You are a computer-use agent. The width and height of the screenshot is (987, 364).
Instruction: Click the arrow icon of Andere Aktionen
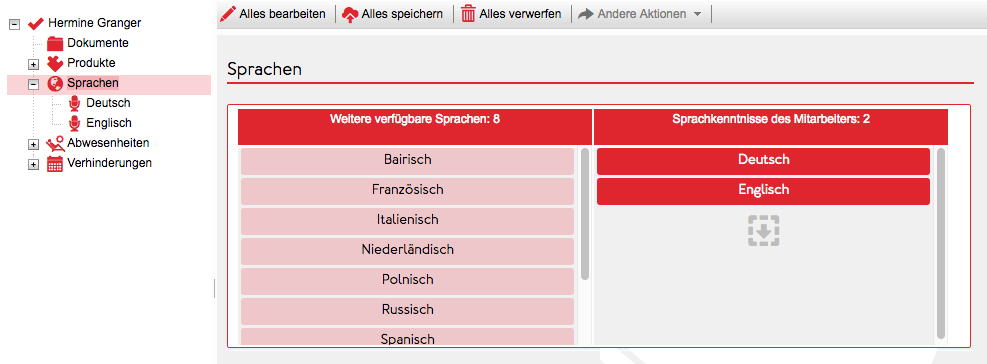coord(585,14)
